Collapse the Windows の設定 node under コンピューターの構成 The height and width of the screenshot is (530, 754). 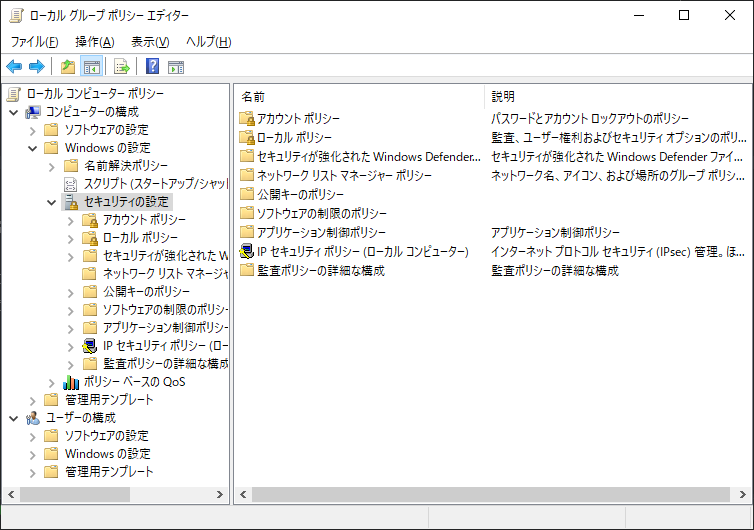tap(33, 149)
